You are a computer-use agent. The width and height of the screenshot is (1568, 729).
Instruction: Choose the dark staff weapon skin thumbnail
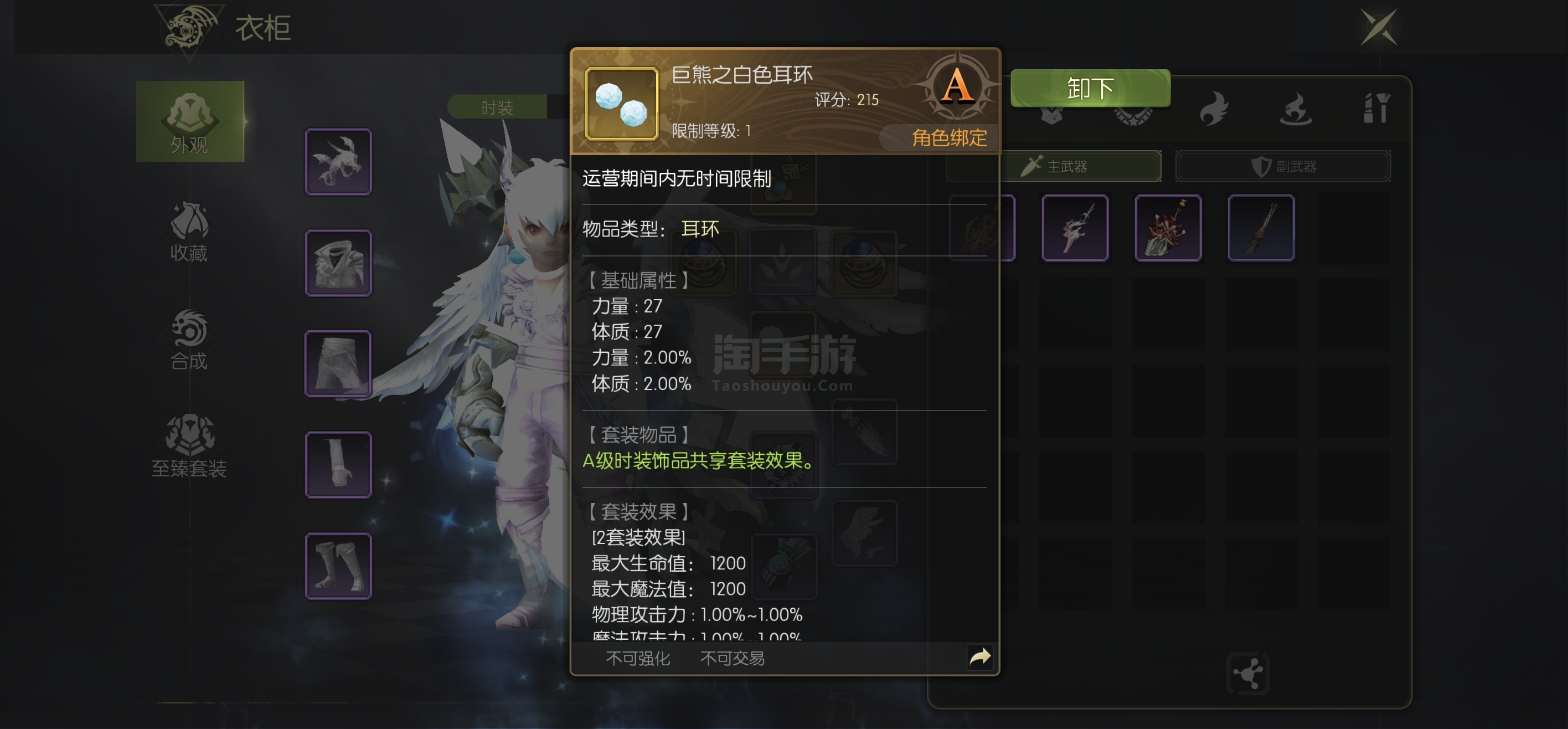click(1261, 228)
